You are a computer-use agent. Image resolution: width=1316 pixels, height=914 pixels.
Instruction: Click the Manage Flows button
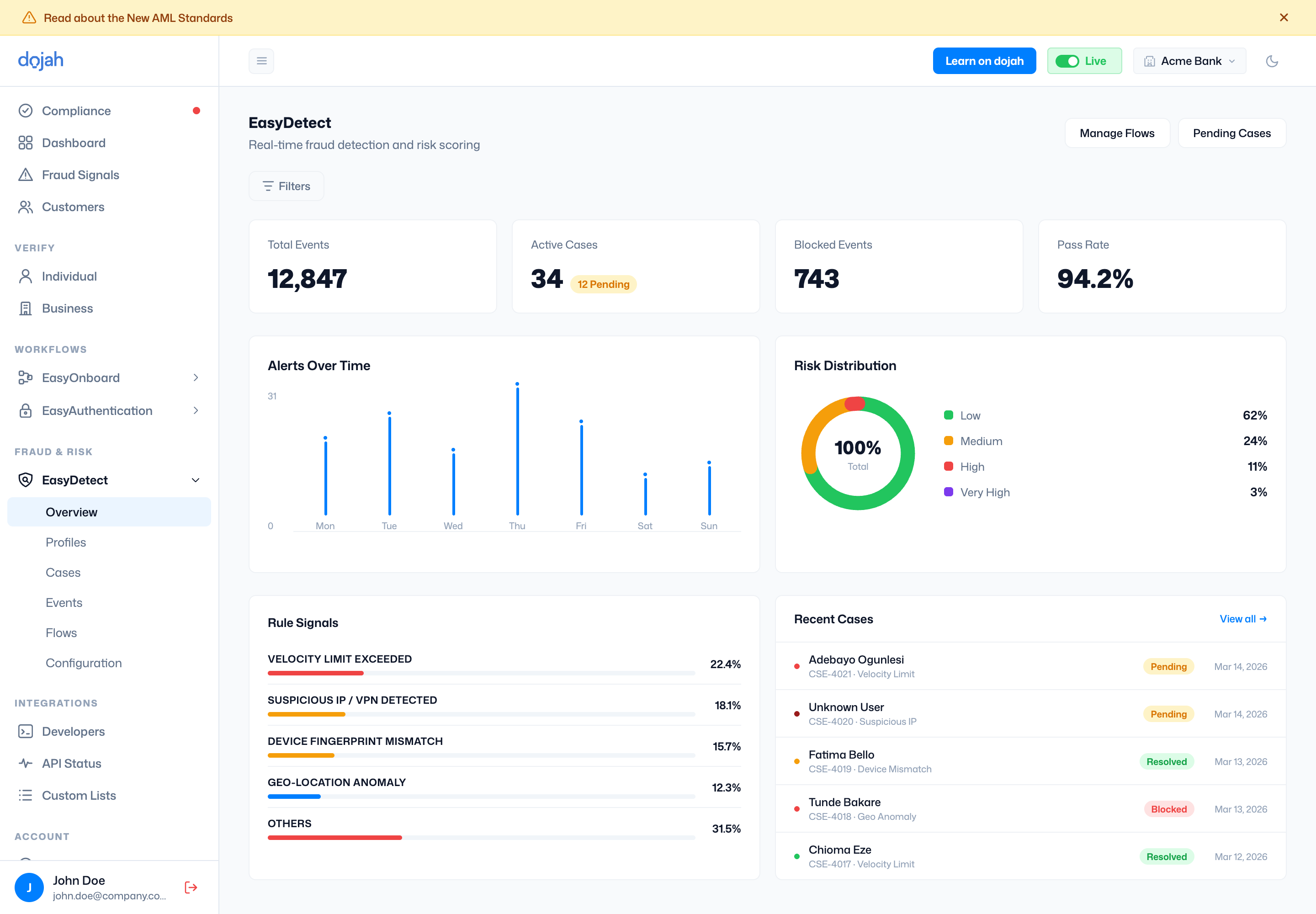click(1117, 133)
